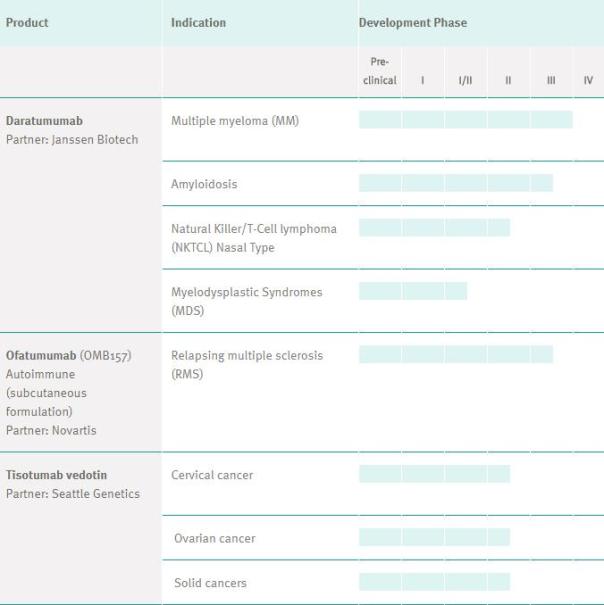Select the Amyloidosis indication row

(204, 184)
